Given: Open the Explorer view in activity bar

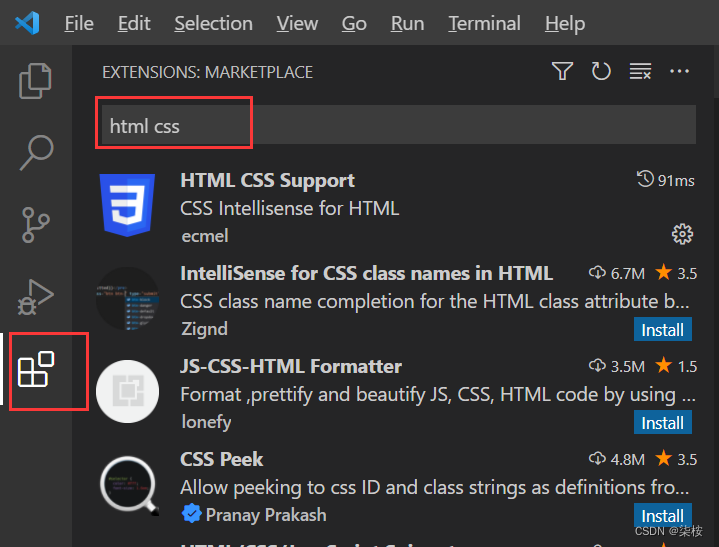Looking at the screenshot, I should tap(35, 81).
